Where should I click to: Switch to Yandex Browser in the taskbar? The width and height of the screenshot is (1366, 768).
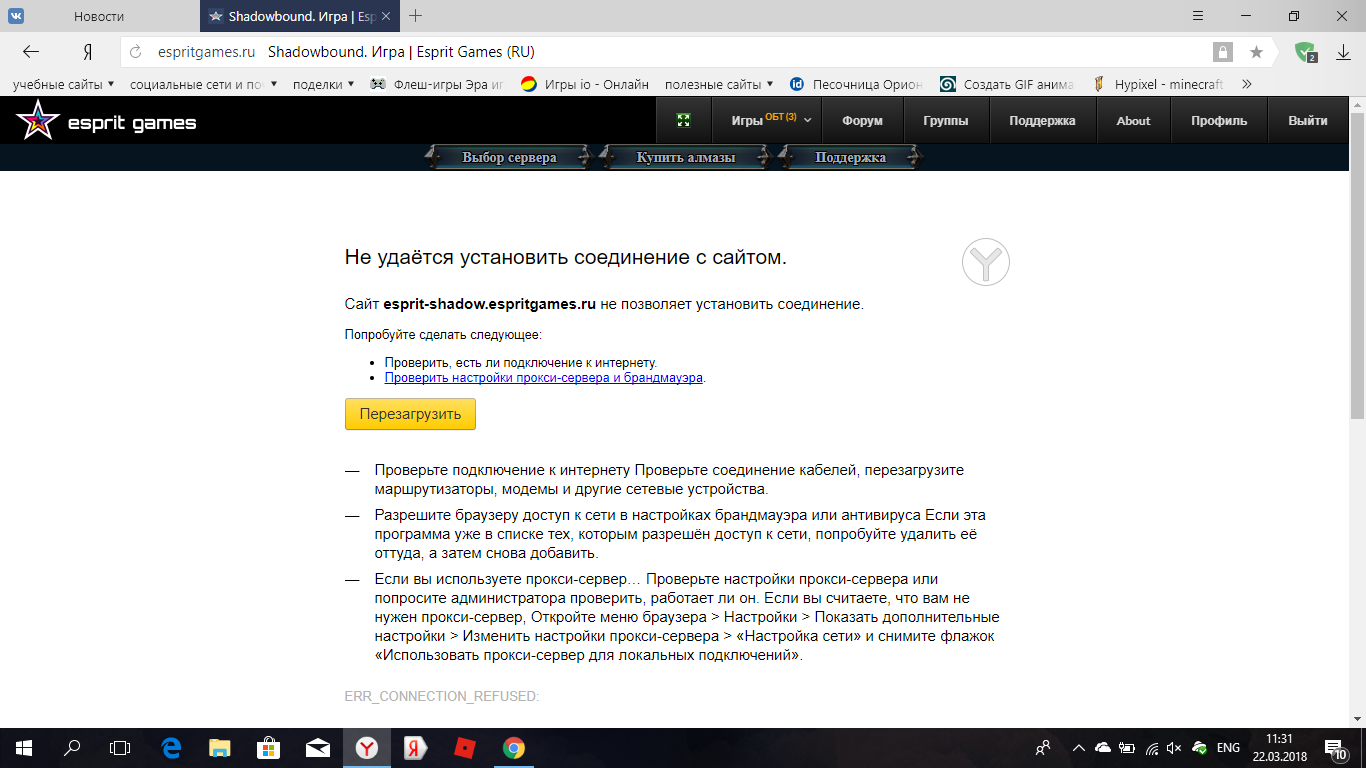pos(367,747)
